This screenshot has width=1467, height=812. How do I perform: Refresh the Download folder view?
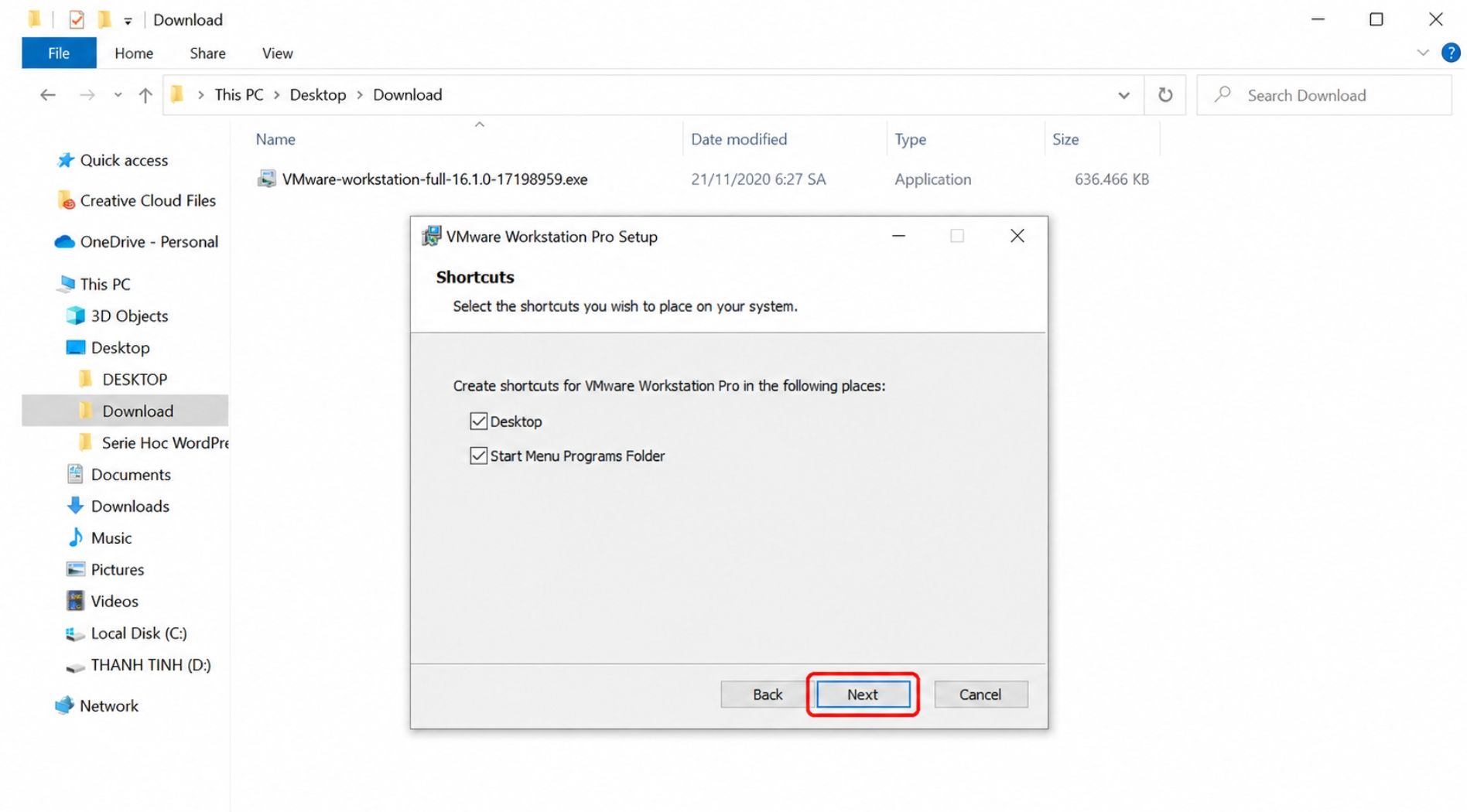coord(1165,95)
